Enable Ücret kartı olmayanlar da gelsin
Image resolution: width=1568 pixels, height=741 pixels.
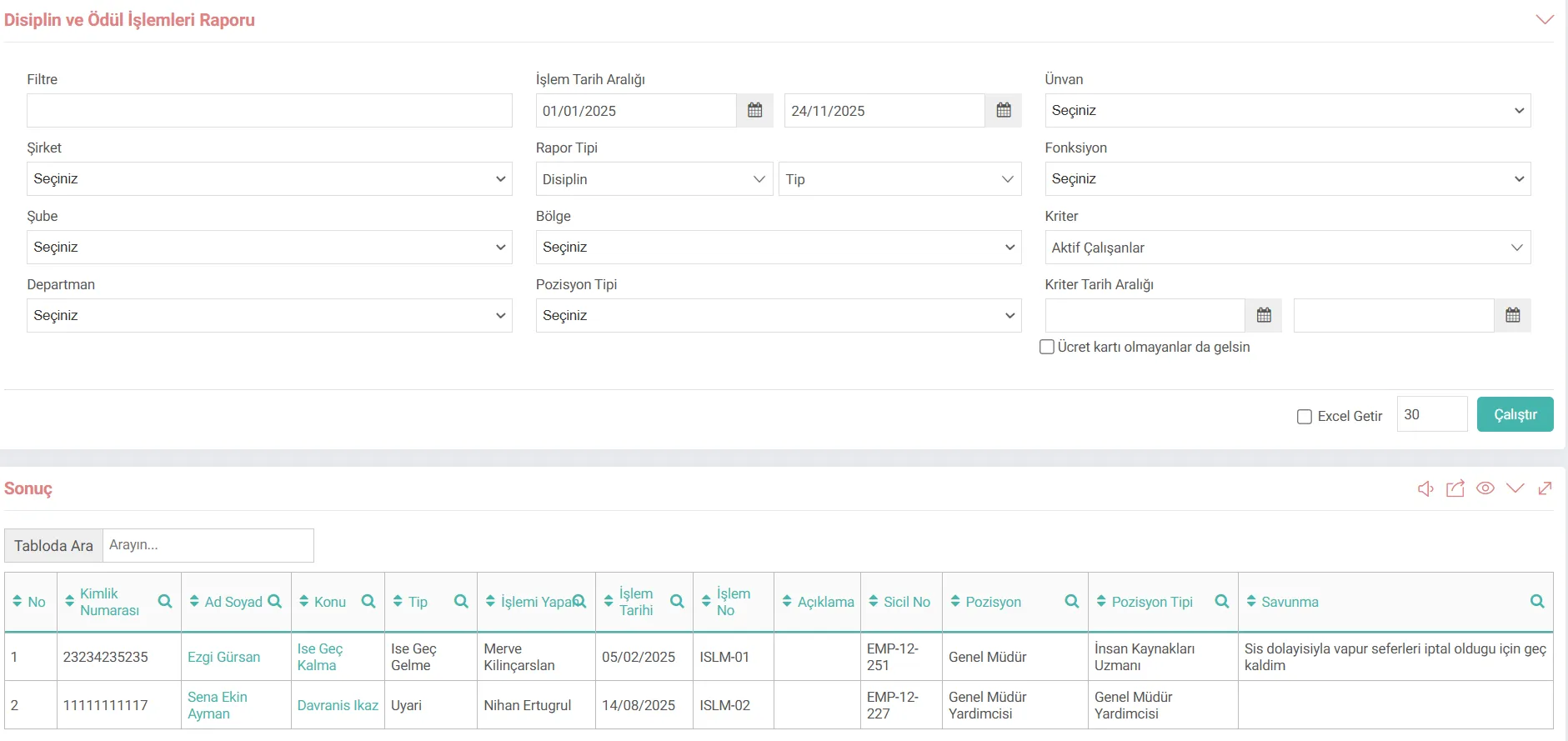click(1047, 348)
